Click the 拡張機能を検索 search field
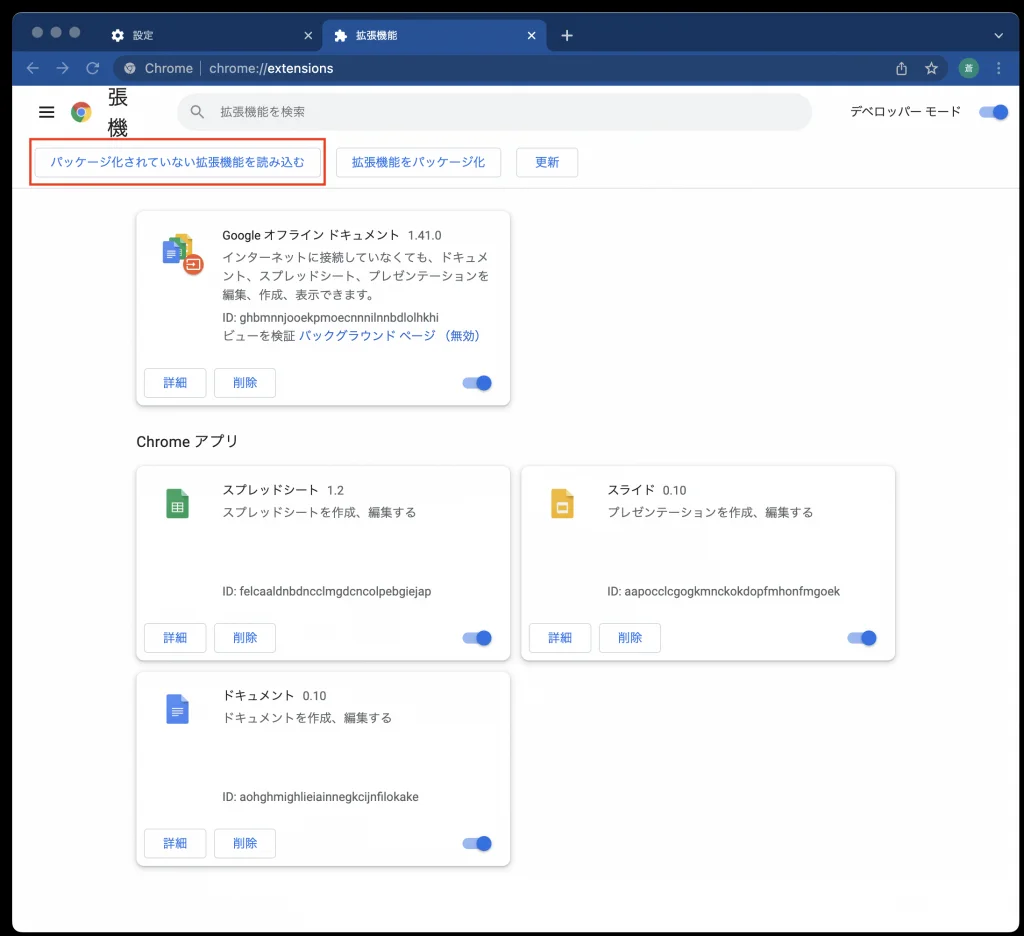This screenshot has width=1024, height=936. (500, 112)
